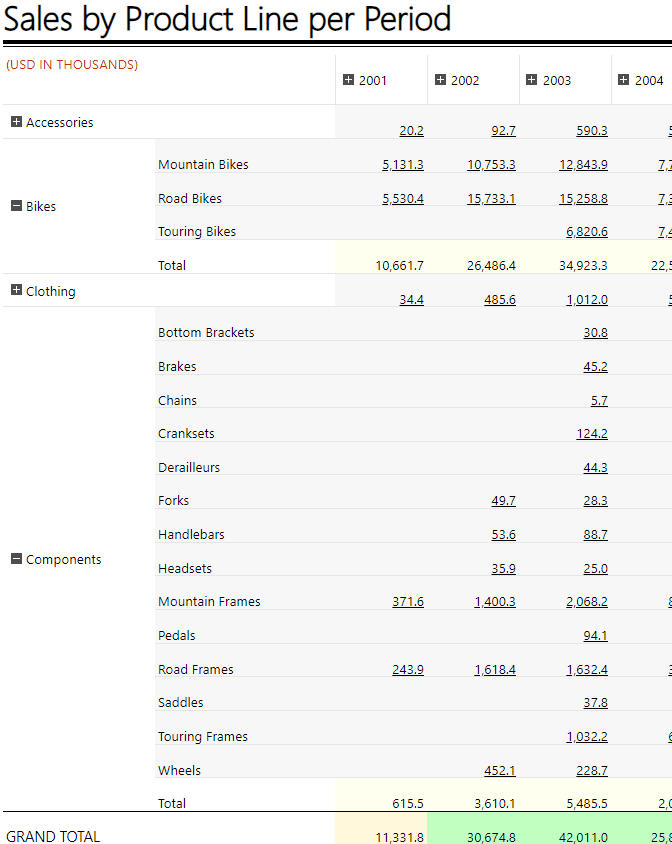Expand the Accessories product line
The image size is (672, 844).
(16, 122)
